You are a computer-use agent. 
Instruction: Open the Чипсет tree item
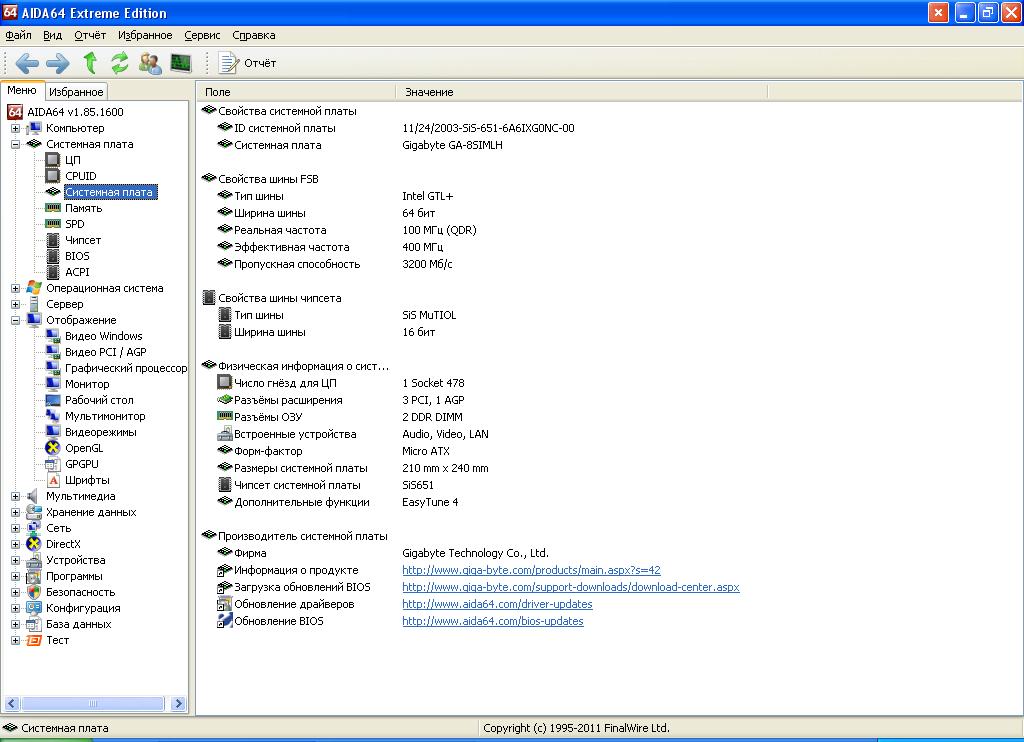(x=83, y=240)
